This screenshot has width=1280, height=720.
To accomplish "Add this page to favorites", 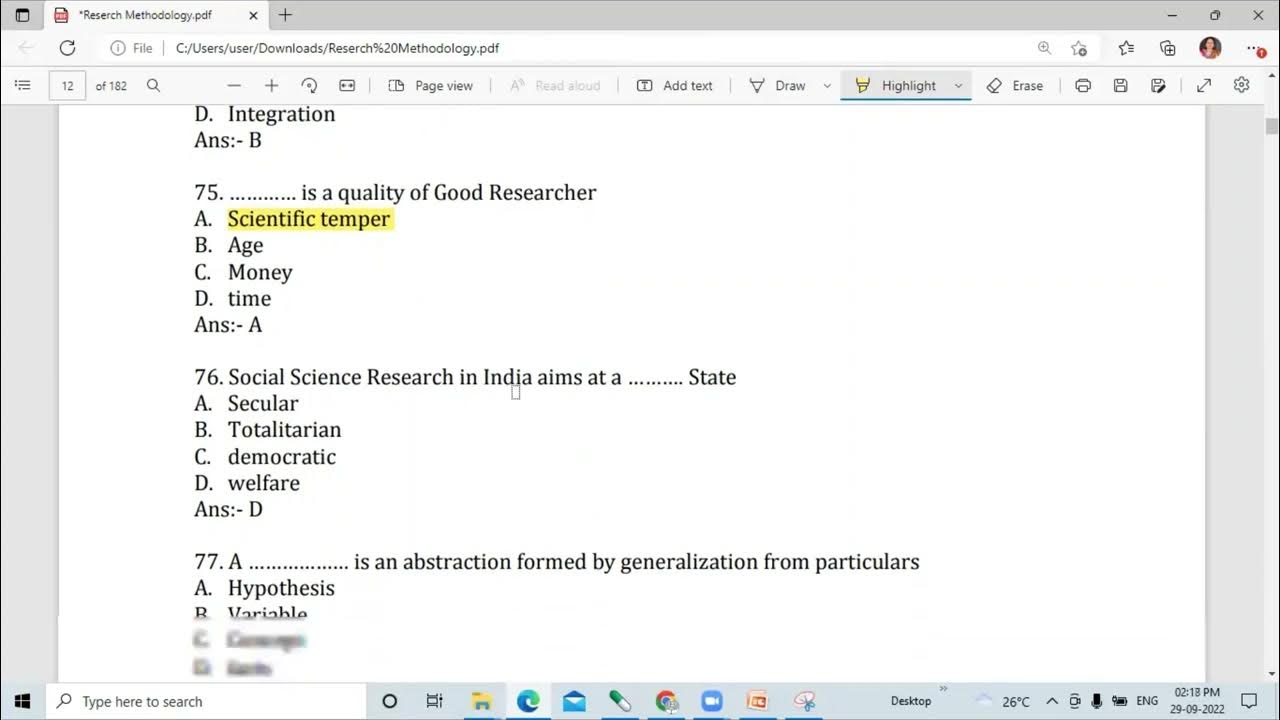I will tap(1078, 48).
